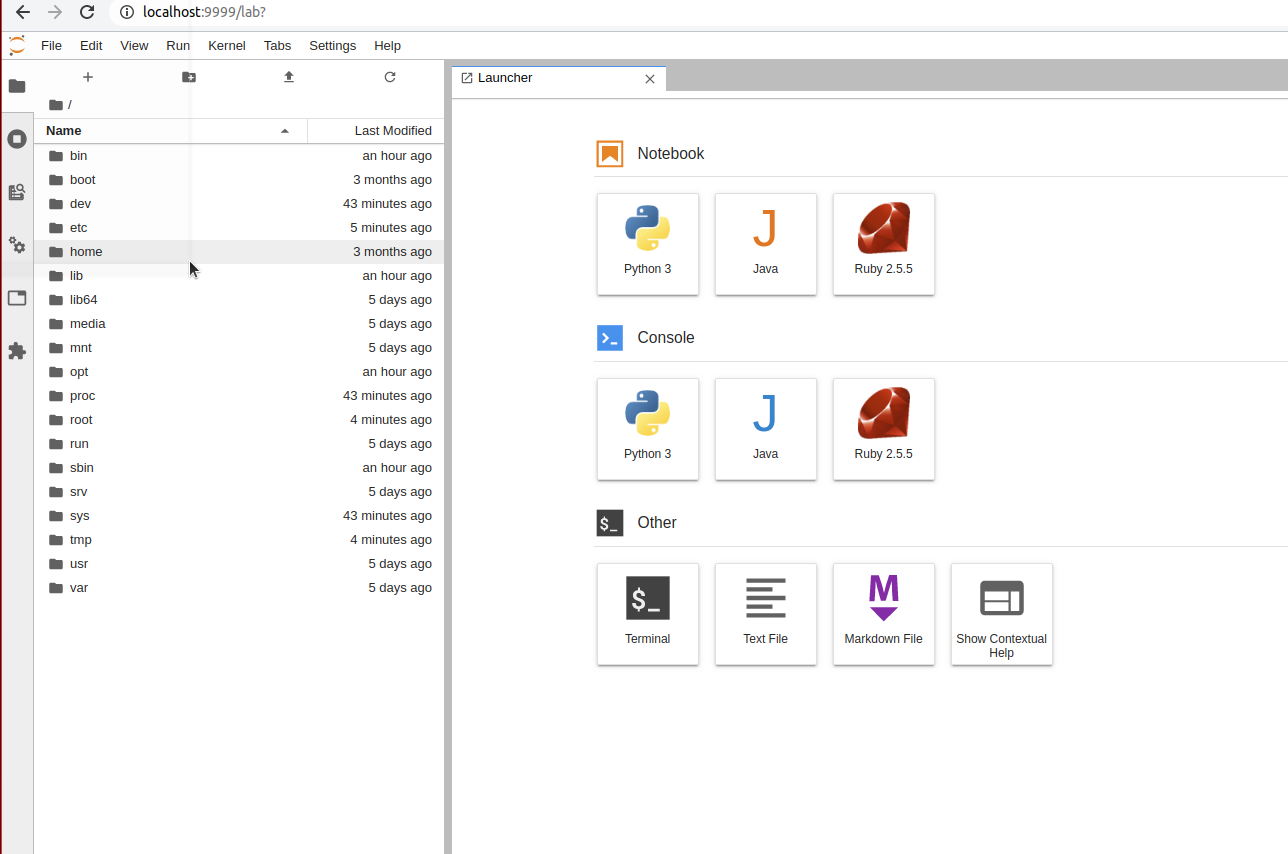Toggle the Name column sort order
The height and width of the screenshot is (854, 1288).
[x=62, y=130]
